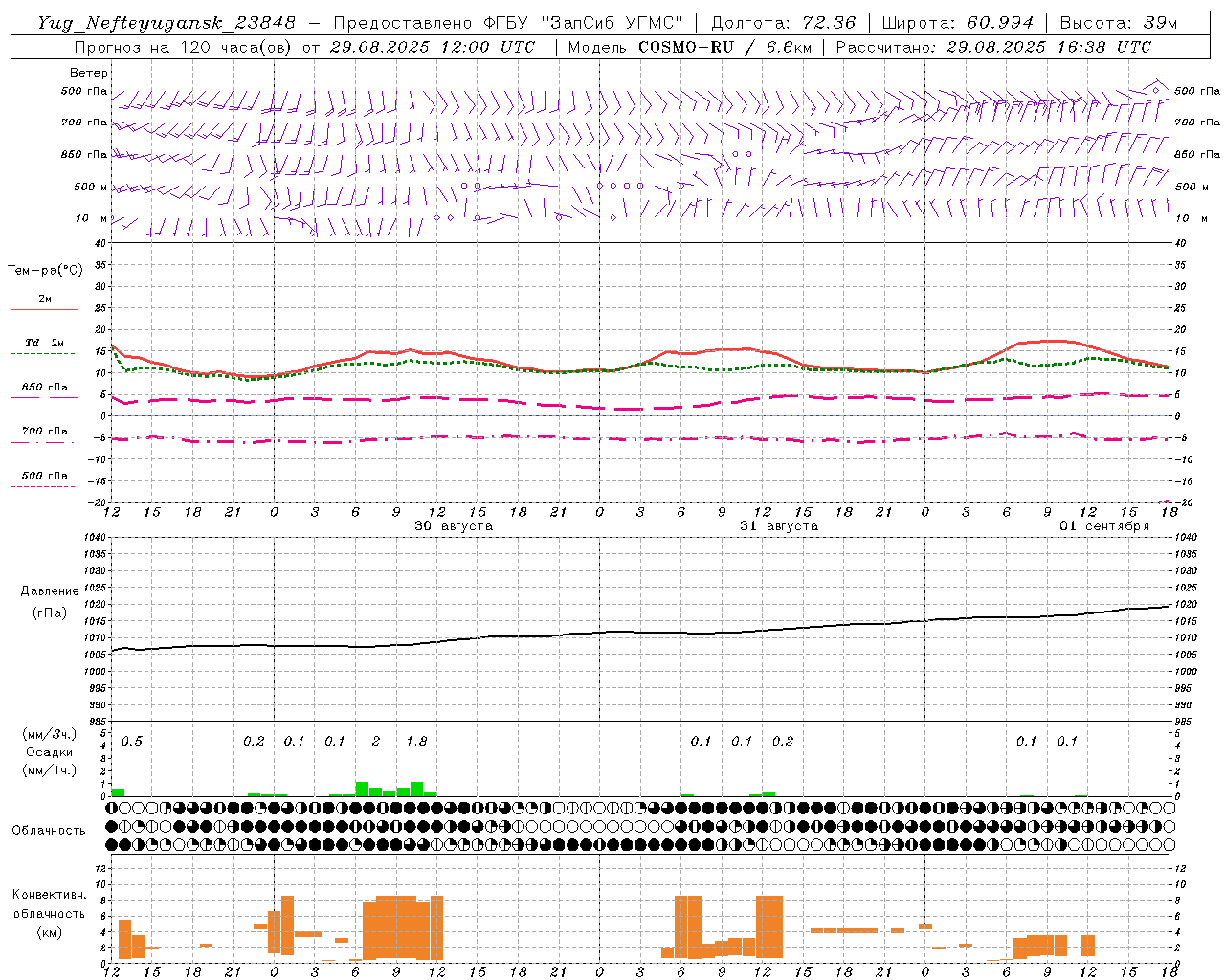Click the 0.5 precipitation amount value
The width and height of the screenshot is (1225, 980).
click(x=131, y=741)
